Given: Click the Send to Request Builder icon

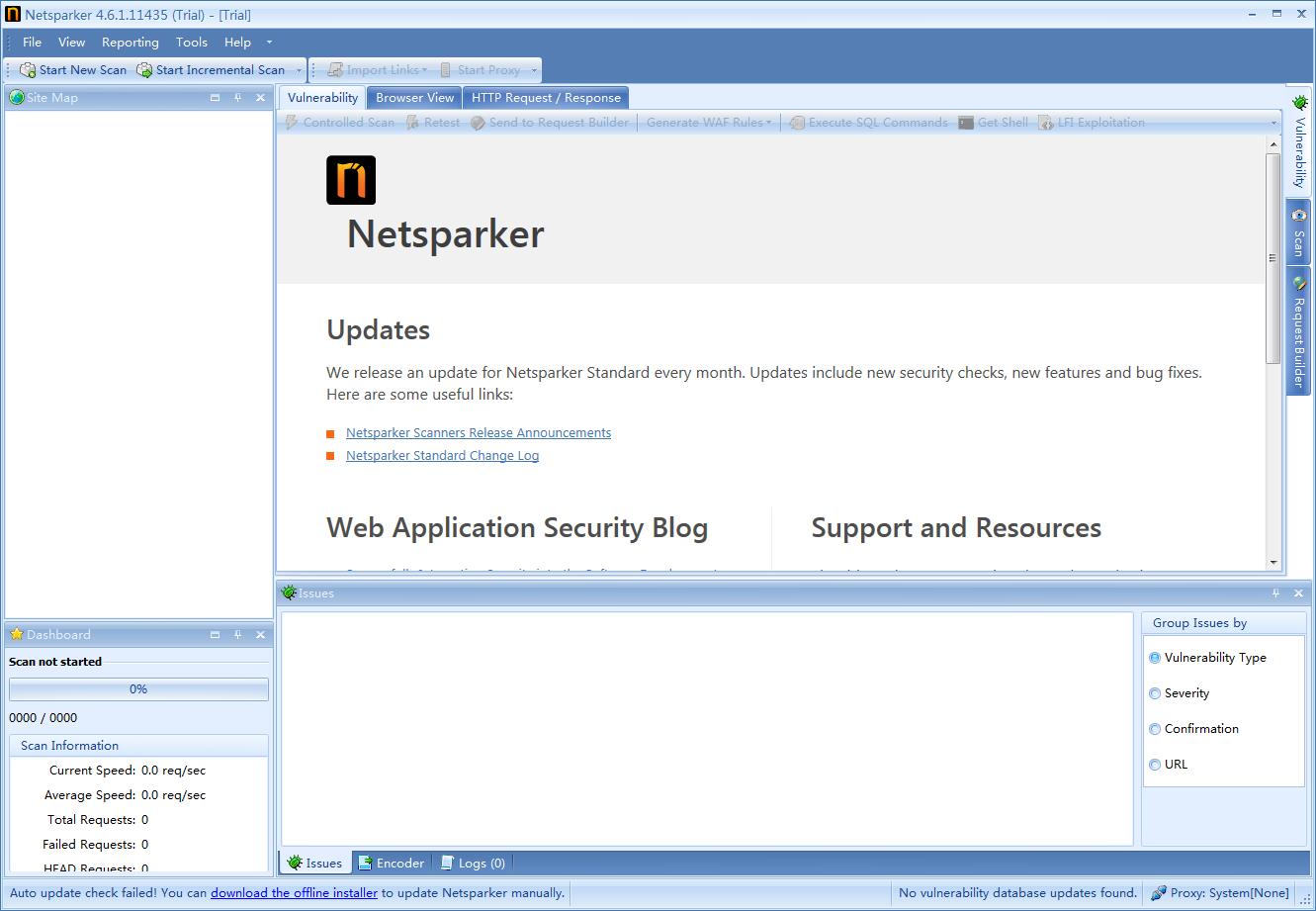Looking at the screenshot, I should tap(478, 123).
